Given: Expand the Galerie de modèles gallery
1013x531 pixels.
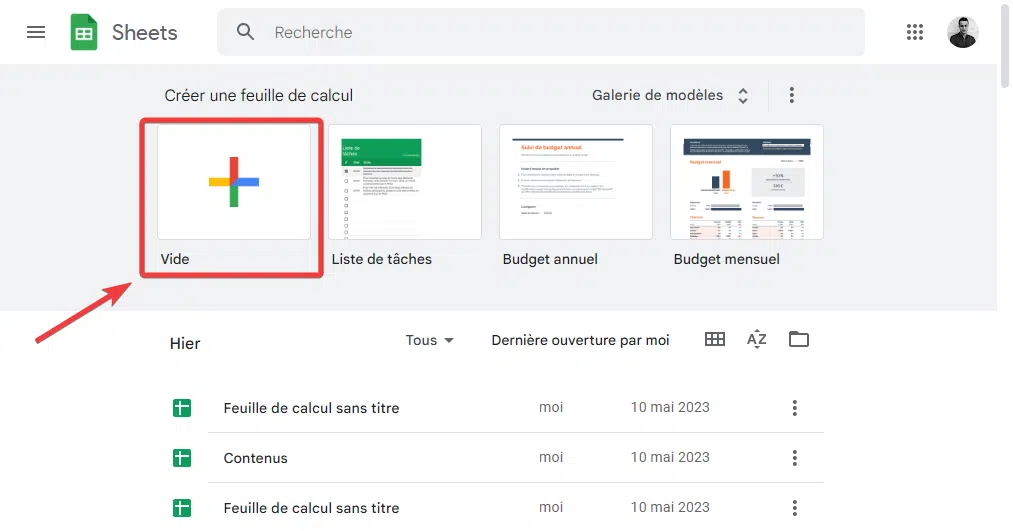Looking at the screenshot, I should click(670, 95).
